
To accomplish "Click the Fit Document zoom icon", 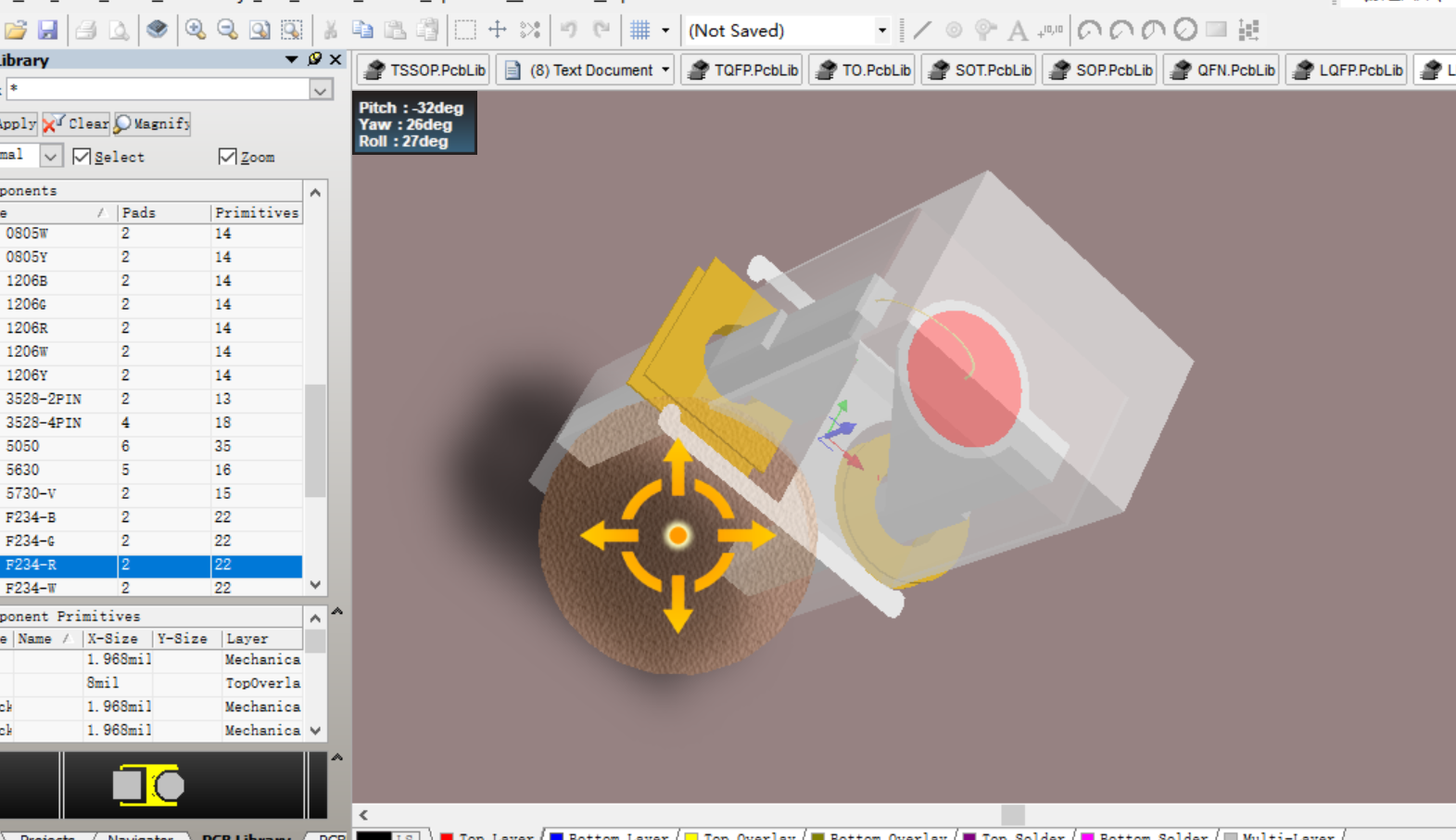I will pyautogui.click(x=260, y=31).
